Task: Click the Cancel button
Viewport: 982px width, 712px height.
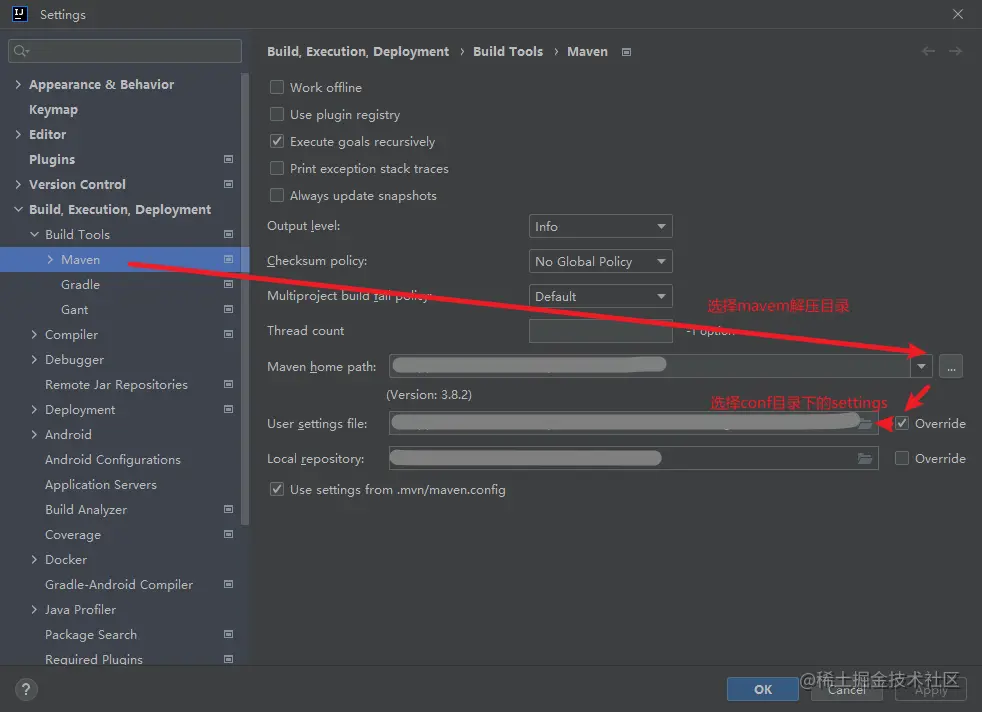Action: tap(847, 689)
